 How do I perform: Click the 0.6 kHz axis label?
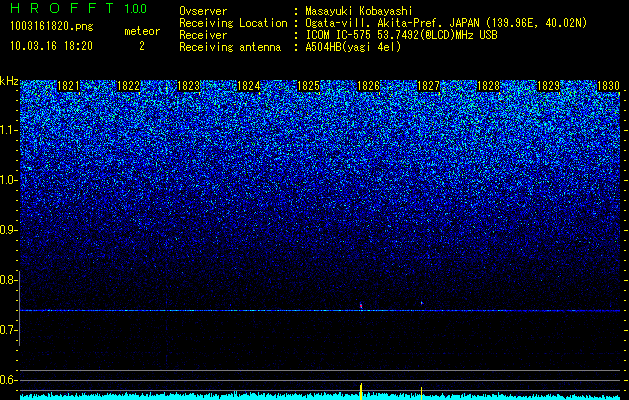[x=9, y=380]
